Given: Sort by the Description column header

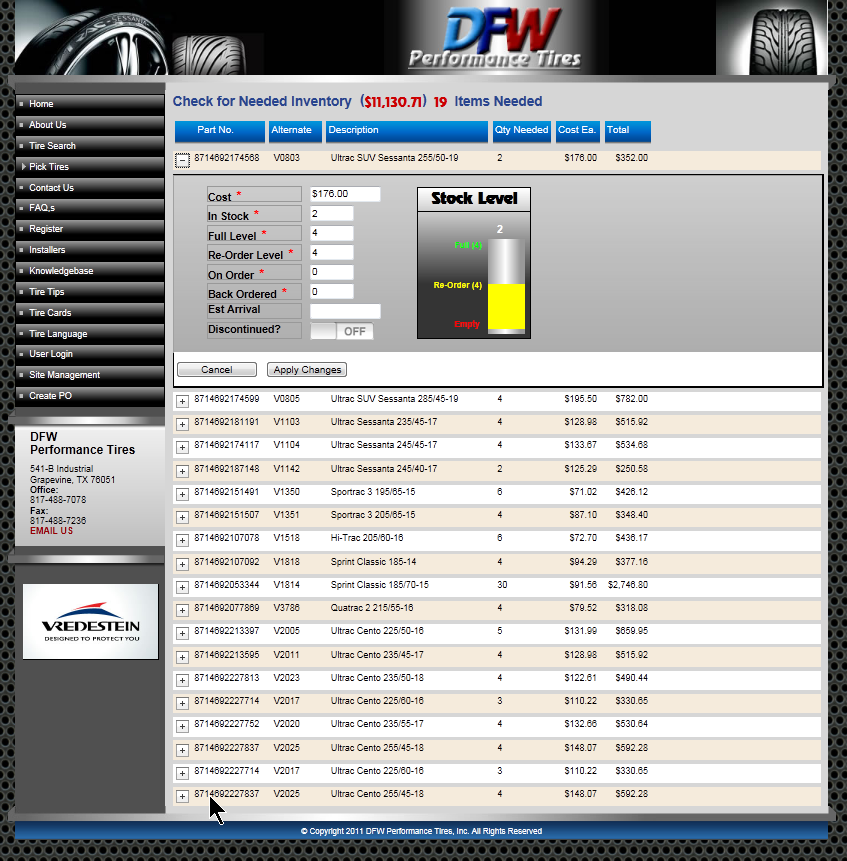Looking at the screenshot, I should (x=407, y=131).
